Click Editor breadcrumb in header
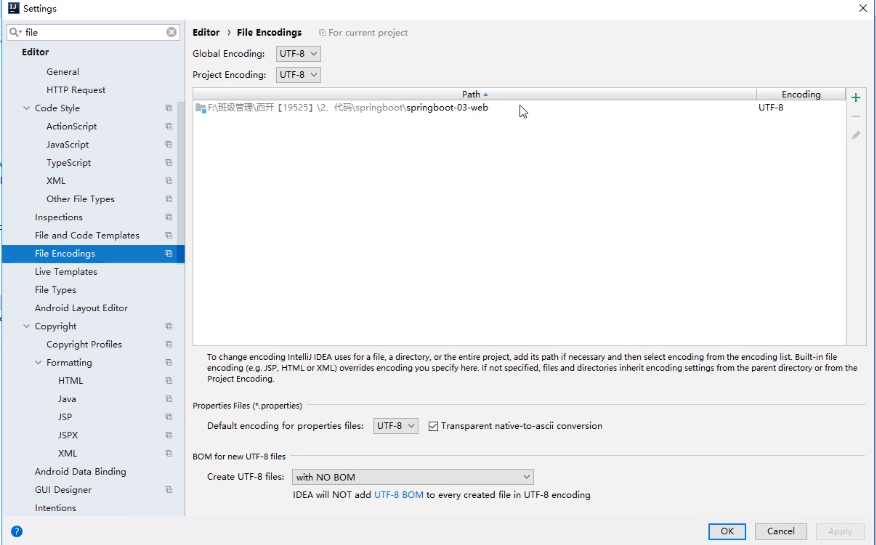The image size is (876, 545). coord(206,32)
